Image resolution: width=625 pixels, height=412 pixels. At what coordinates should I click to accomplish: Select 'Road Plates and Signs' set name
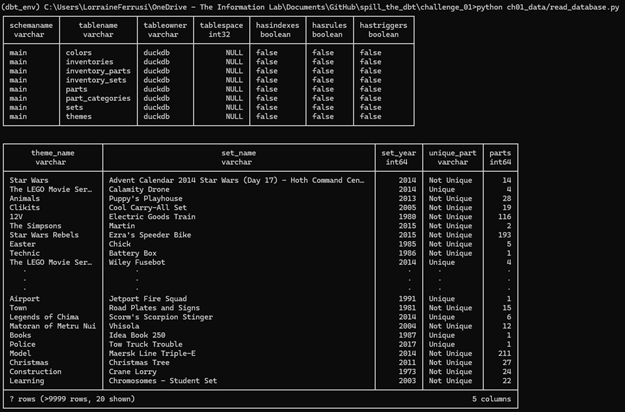154,308
